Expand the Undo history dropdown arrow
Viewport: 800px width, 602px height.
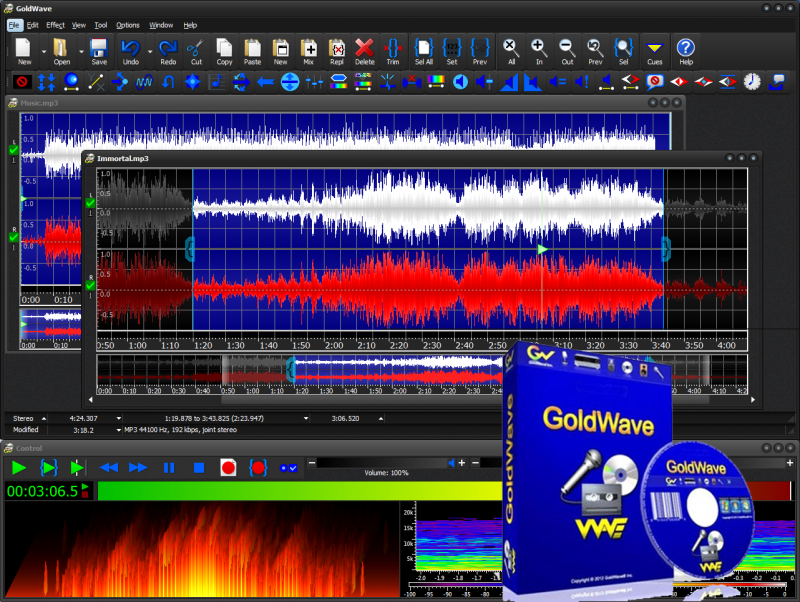[150, 50]
